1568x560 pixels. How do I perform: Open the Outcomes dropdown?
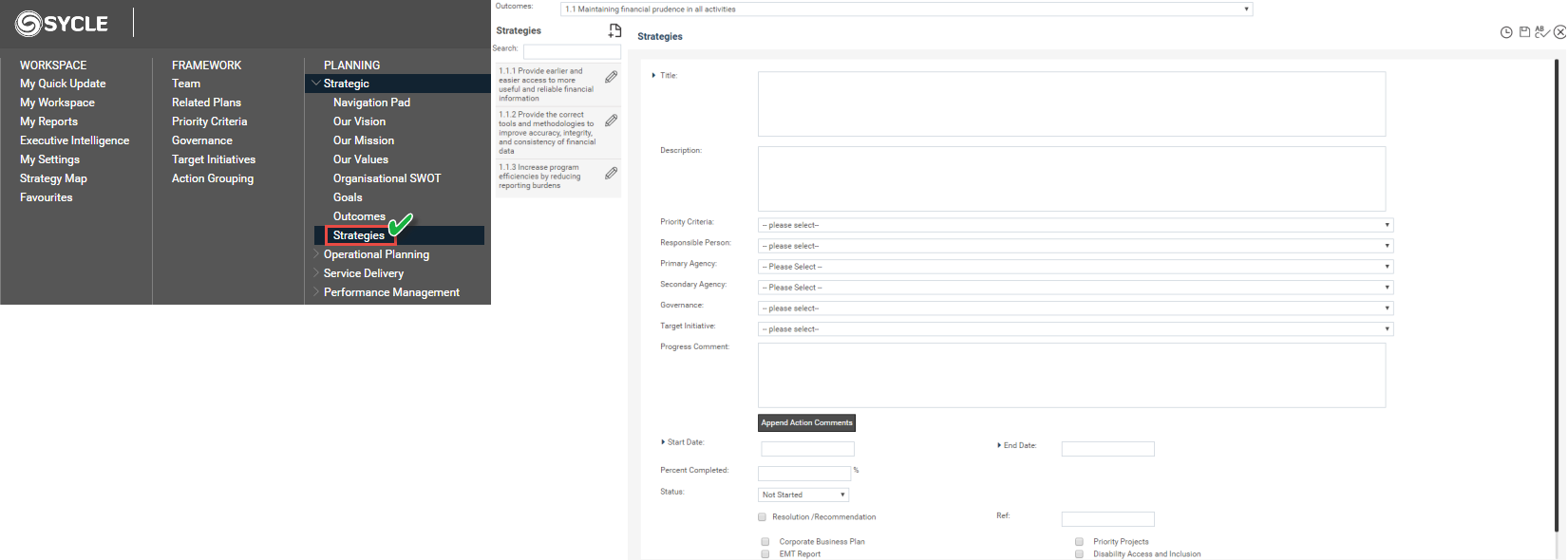[907, 9]
